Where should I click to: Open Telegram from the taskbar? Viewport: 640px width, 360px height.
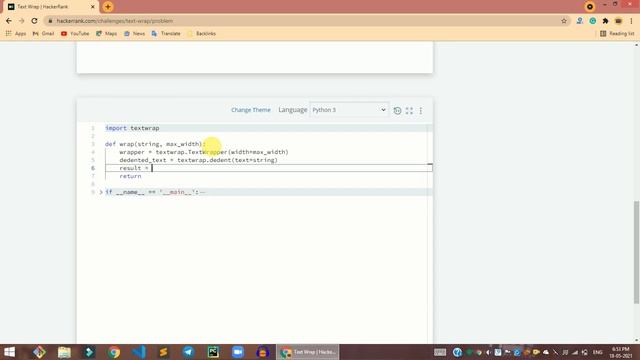coord(188,352)
